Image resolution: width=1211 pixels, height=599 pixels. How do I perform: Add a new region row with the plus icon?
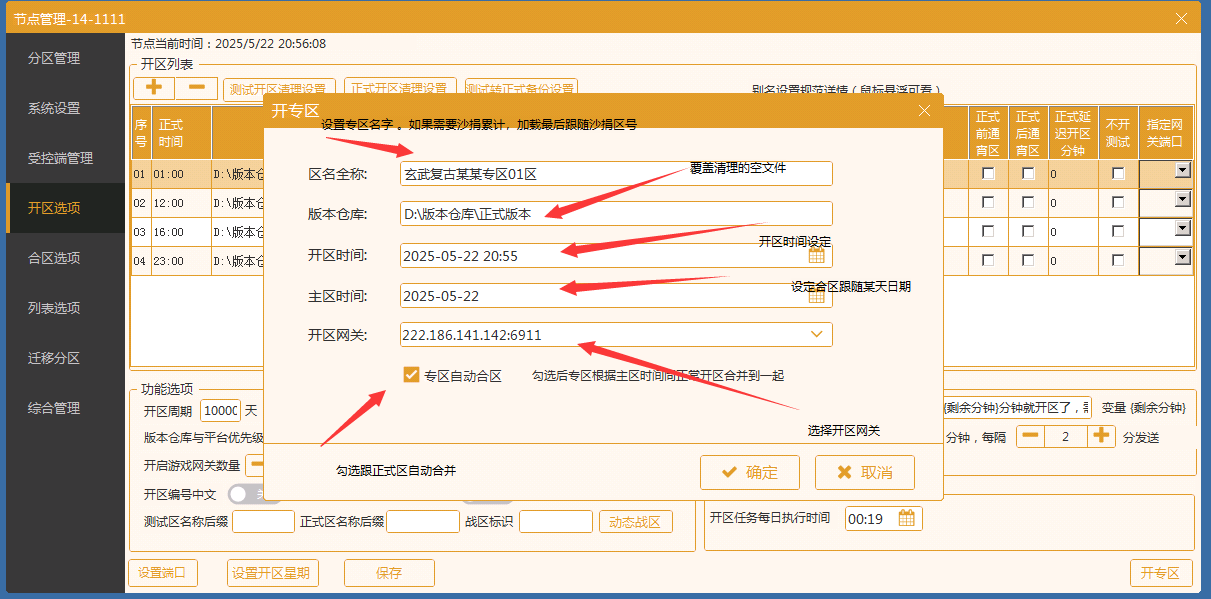[151, 88]
